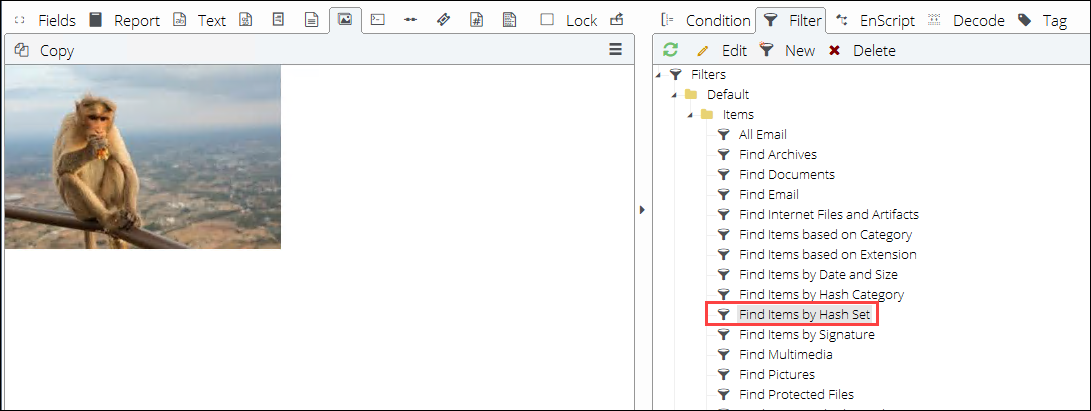Select Find Items by Hash Set
This screenshot has height=411, width=1091.
click(804, 314)
